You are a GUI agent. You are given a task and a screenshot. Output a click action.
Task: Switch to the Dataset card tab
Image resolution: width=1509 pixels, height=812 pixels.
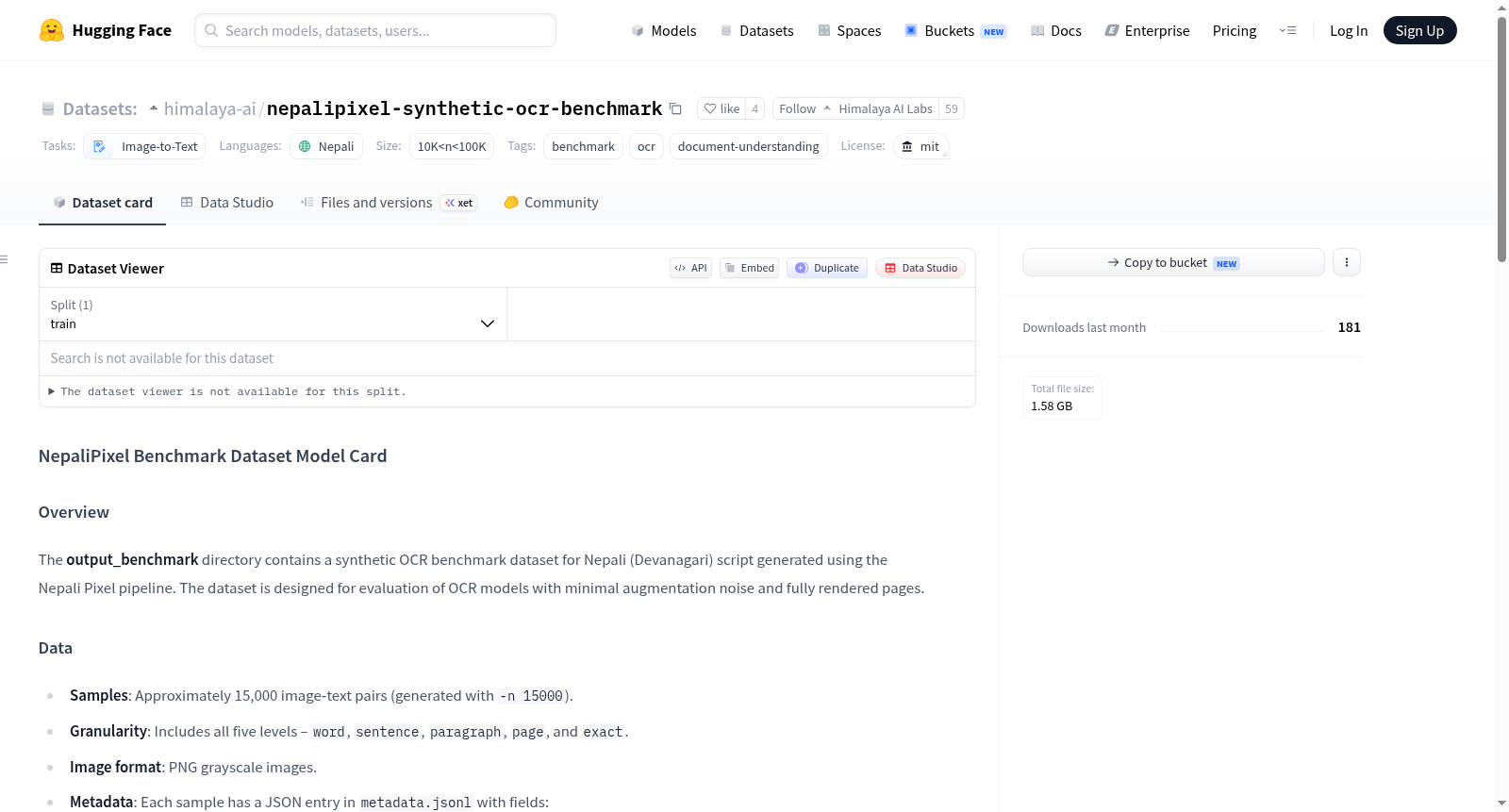tap(102, 202)
